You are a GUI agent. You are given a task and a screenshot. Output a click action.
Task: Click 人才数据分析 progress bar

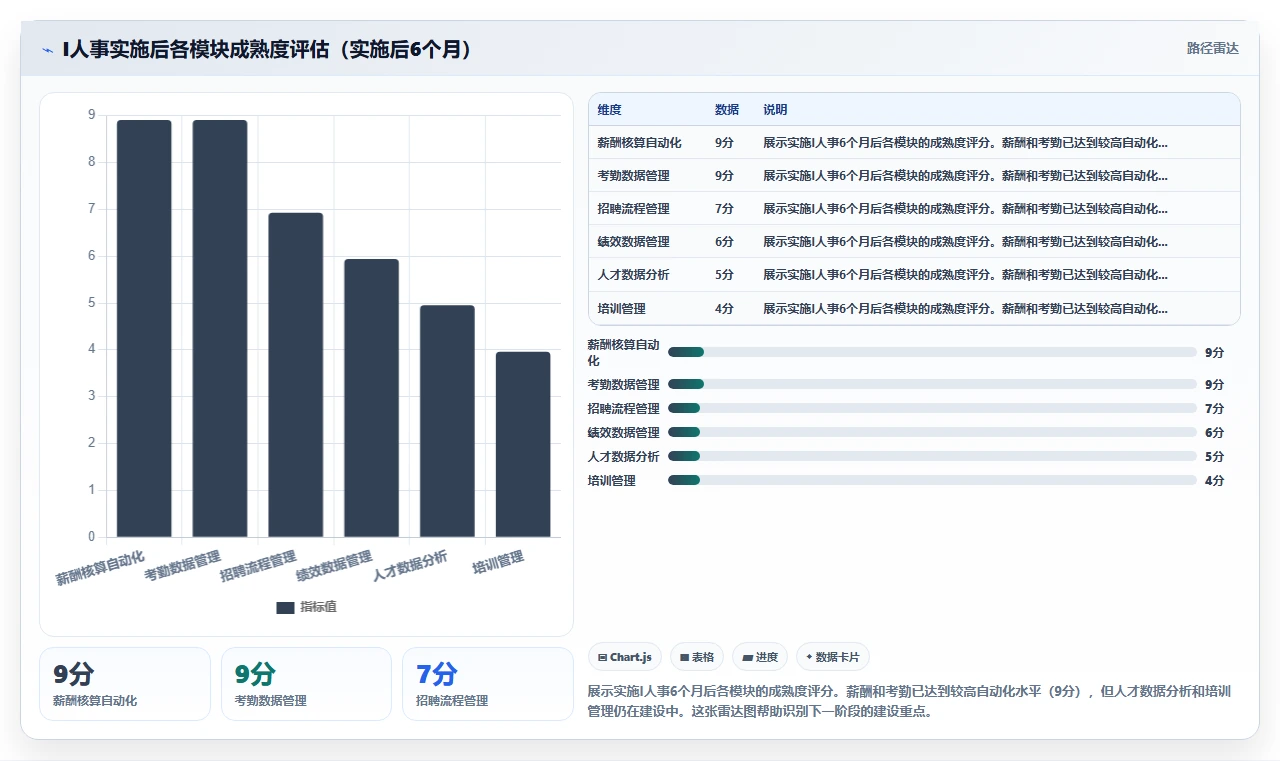[x=932, y=456]
